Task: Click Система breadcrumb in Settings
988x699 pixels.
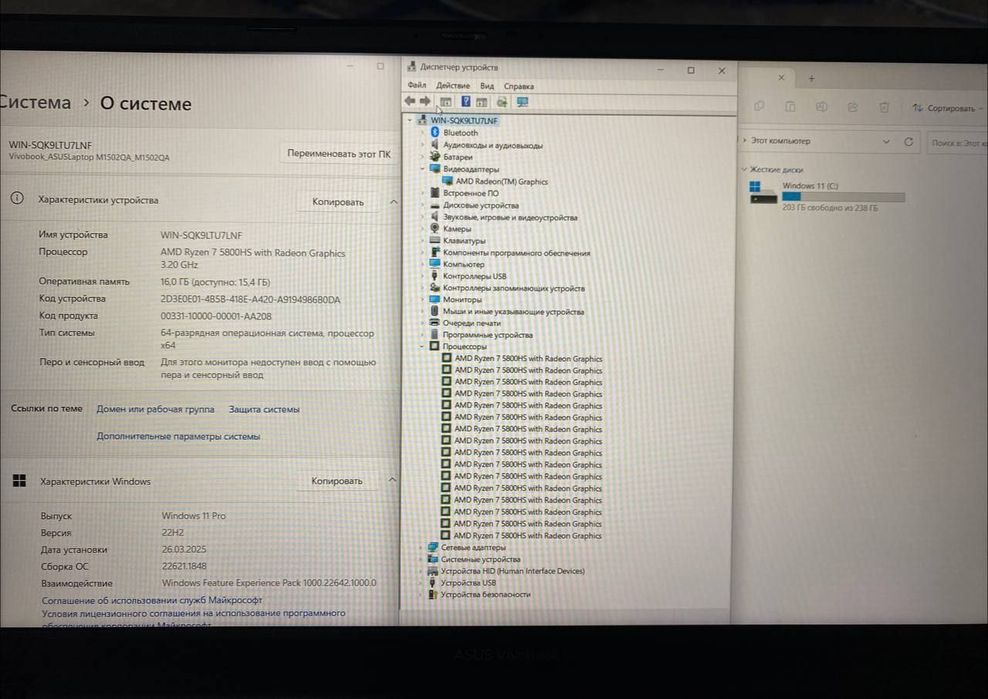Action: pos(35,102)
